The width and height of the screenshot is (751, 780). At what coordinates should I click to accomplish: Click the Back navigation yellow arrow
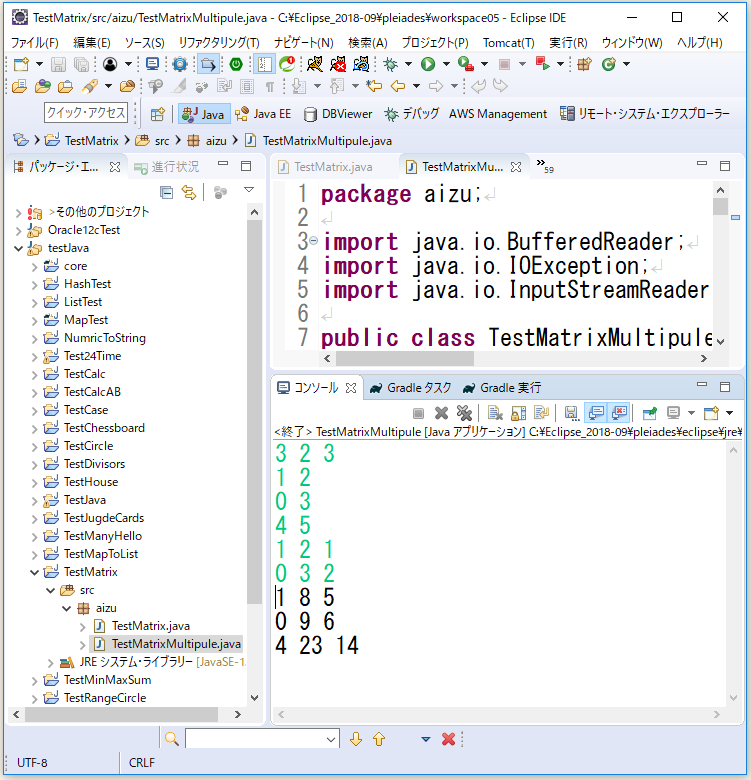click(398, 86)
